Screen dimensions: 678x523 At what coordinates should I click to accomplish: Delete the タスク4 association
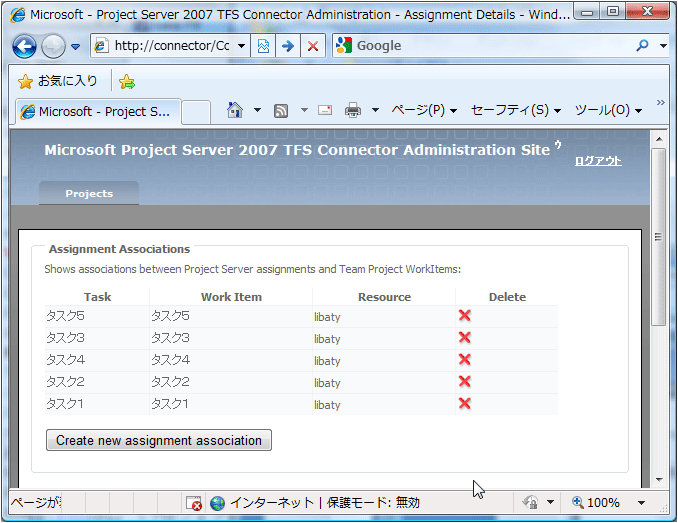465,360
